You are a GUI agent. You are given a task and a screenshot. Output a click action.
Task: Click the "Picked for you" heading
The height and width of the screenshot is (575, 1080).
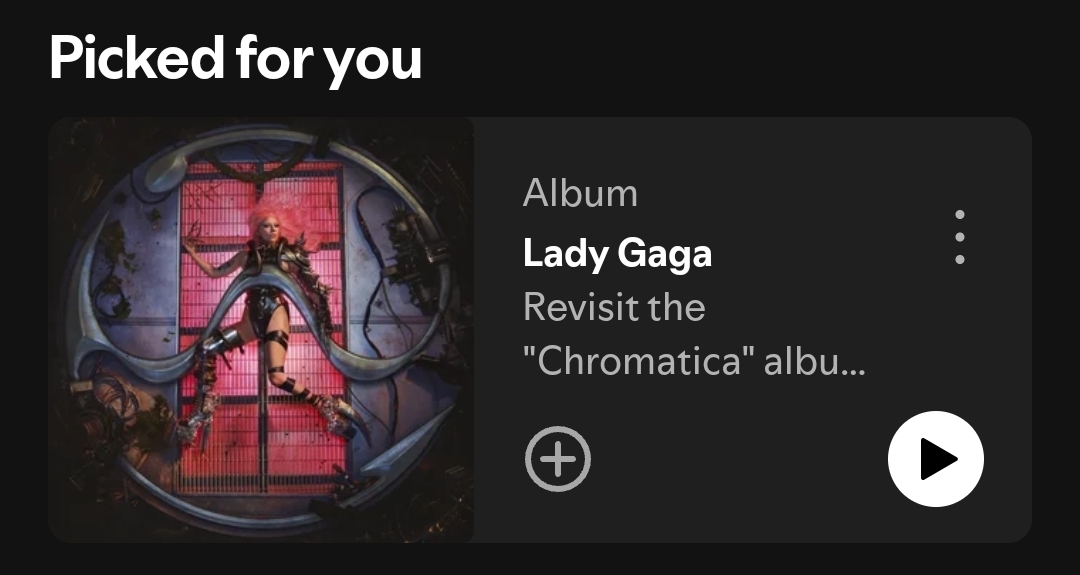click(235, 59)
